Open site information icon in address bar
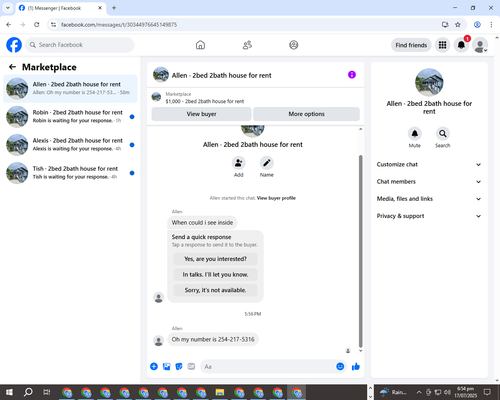Image resolution: width=500 pixels, height=400 pixels. pyautogui.click(x=53, y=25)
